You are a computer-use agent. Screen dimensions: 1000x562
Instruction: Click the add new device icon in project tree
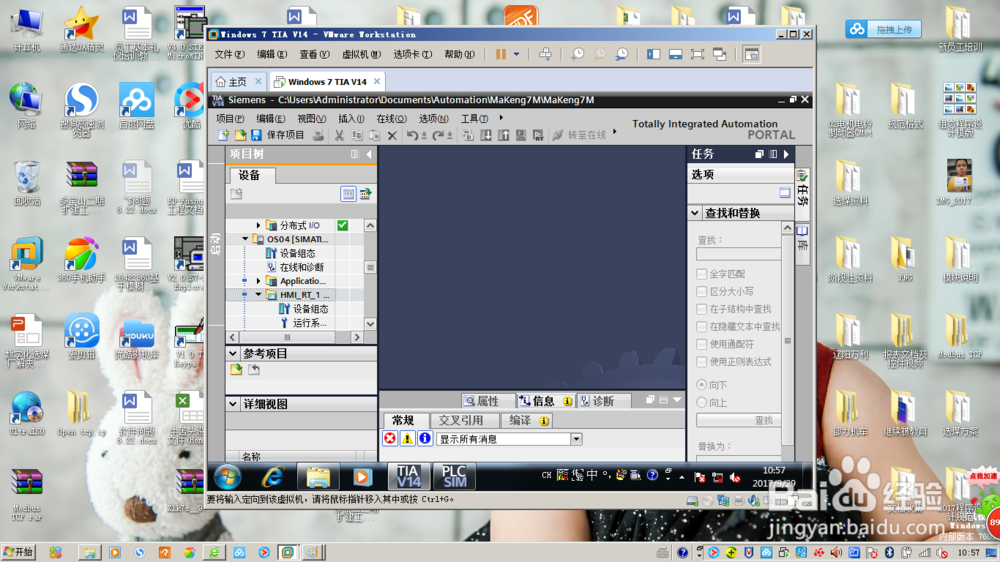(x=237, y=194)
